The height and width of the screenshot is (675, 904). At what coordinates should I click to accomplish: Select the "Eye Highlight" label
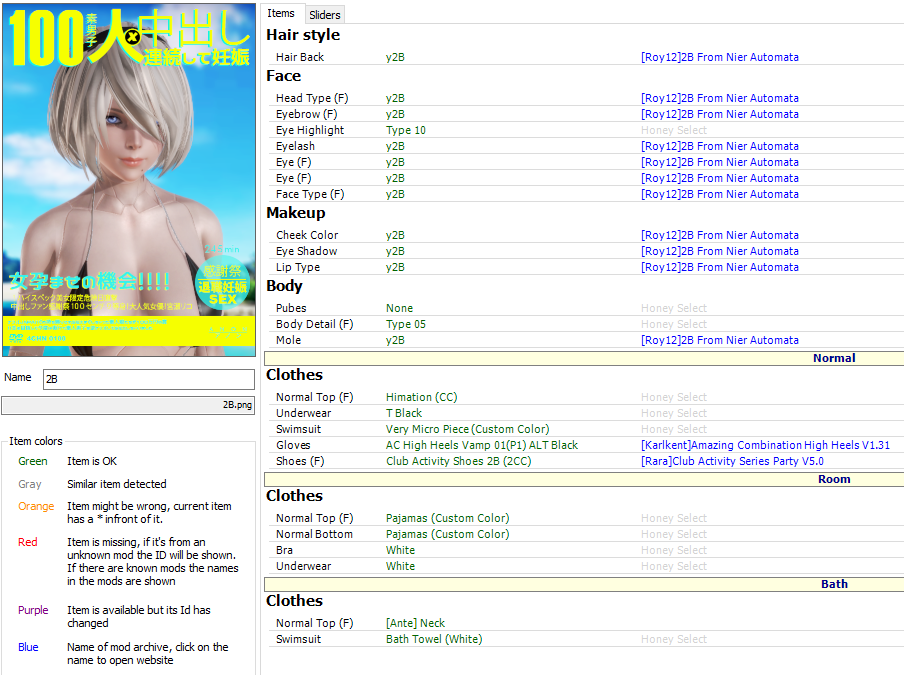[310, 130]
